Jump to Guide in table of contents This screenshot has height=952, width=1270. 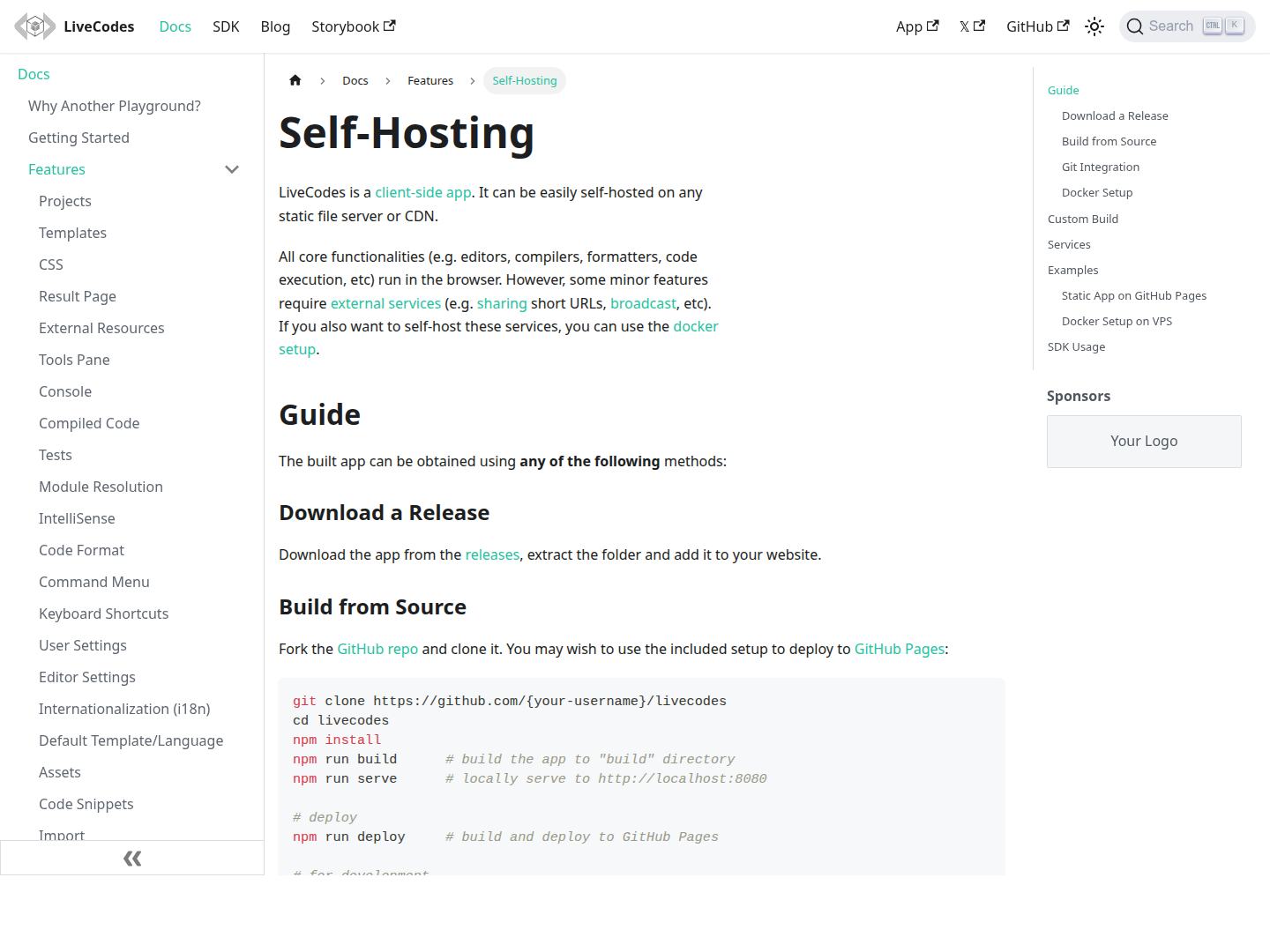(1063, 90)
